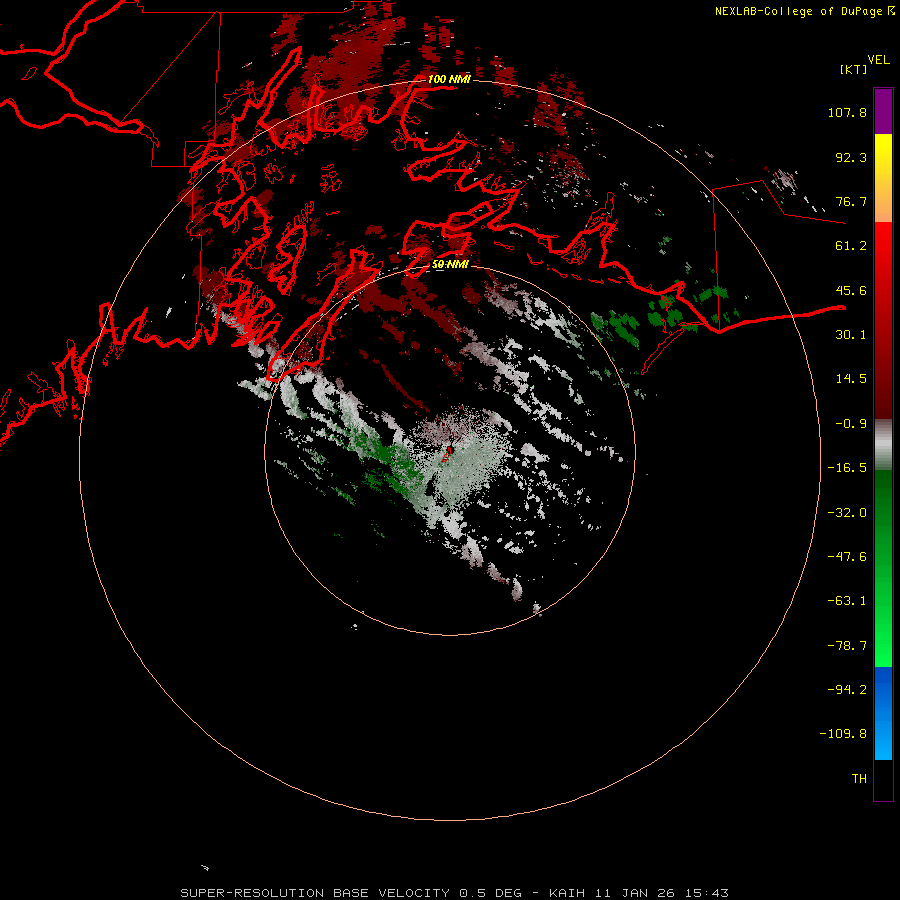
Task: Click the 30.1 legend value
Action: (x=851, y=335)
